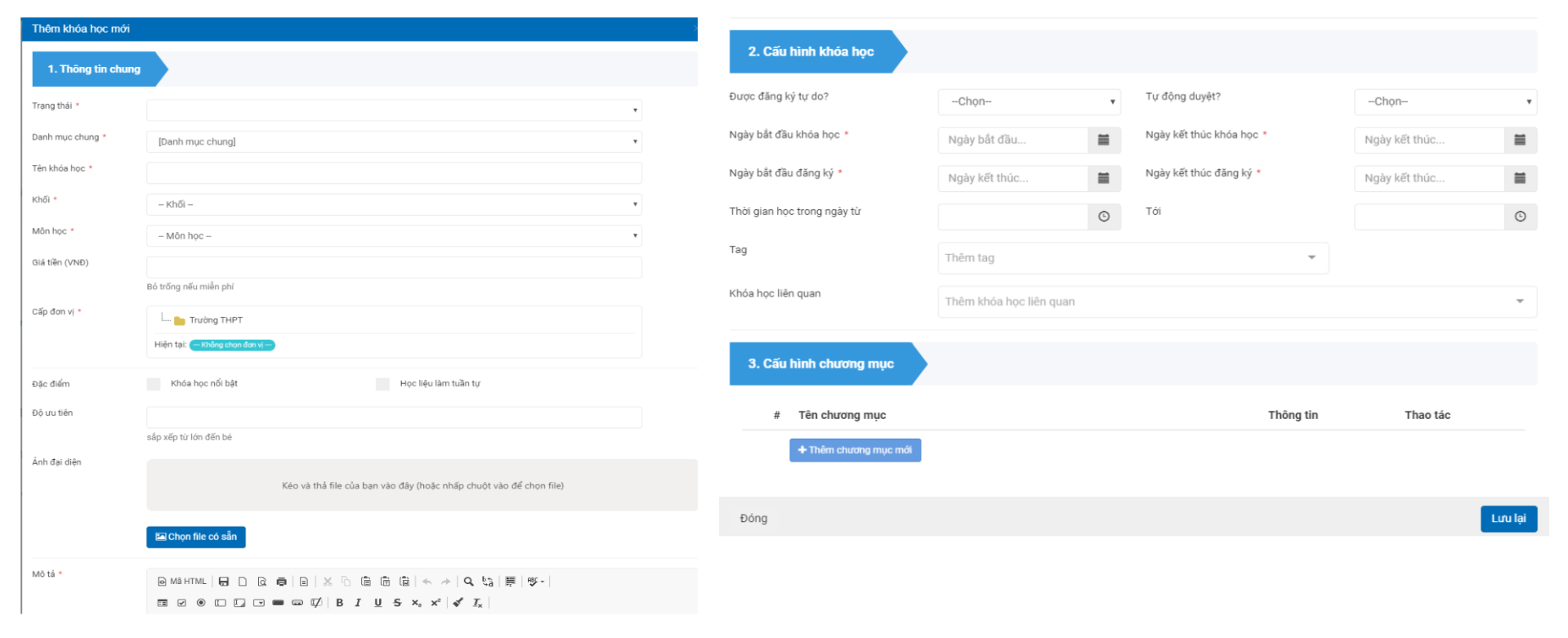Image resolution: width=1568 pixels, height=638 pixels.
Task: Click the Tên khóa học input field
Action: coord(394,173)
